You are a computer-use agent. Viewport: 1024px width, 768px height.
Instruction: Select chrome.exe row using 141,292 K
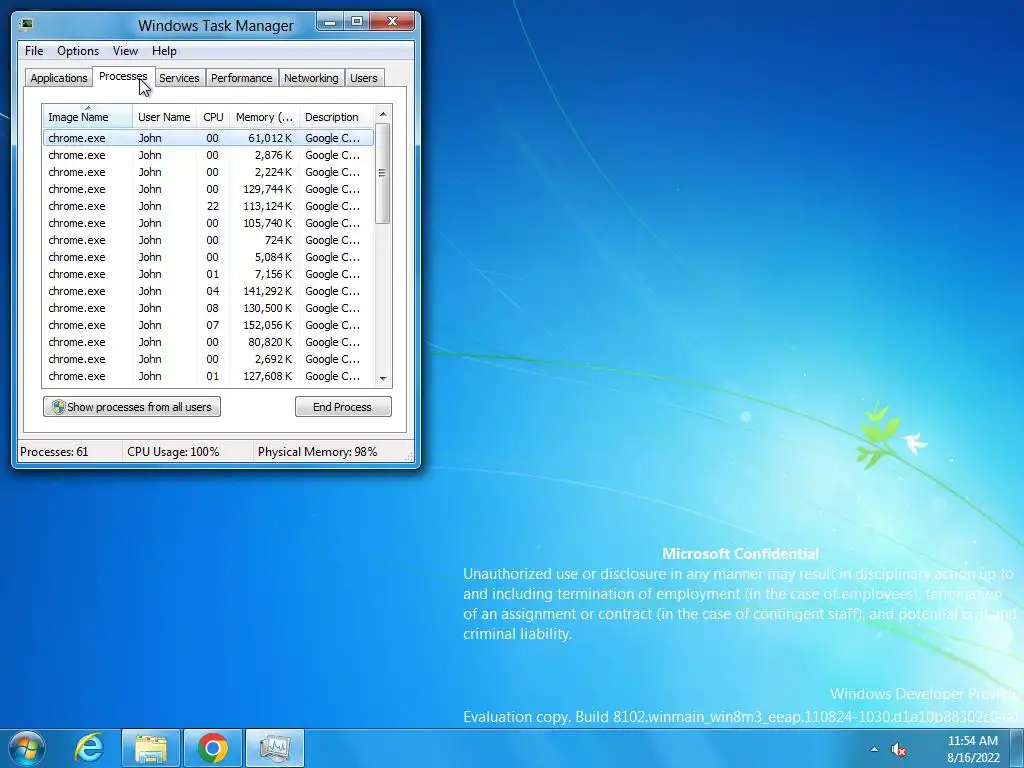tap(208, 291)
